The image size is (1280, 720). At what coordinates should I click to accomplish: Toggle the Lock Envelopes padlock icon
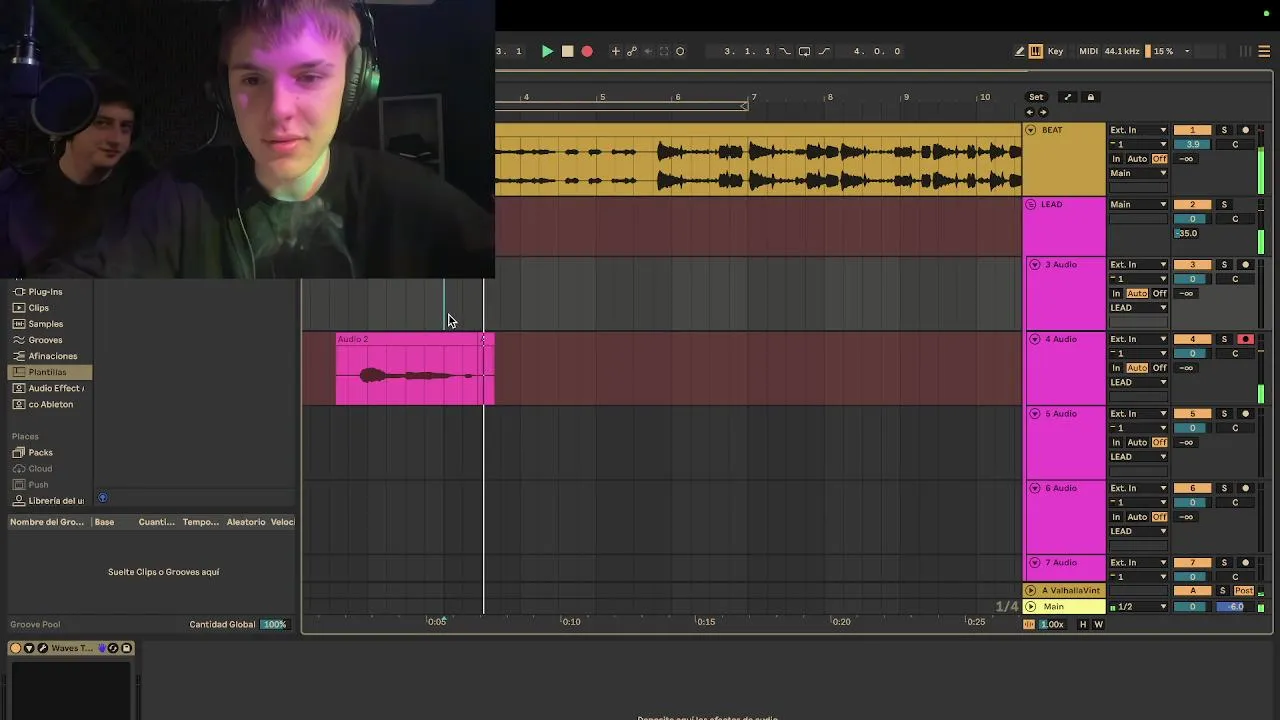(x=1091, y=97)
